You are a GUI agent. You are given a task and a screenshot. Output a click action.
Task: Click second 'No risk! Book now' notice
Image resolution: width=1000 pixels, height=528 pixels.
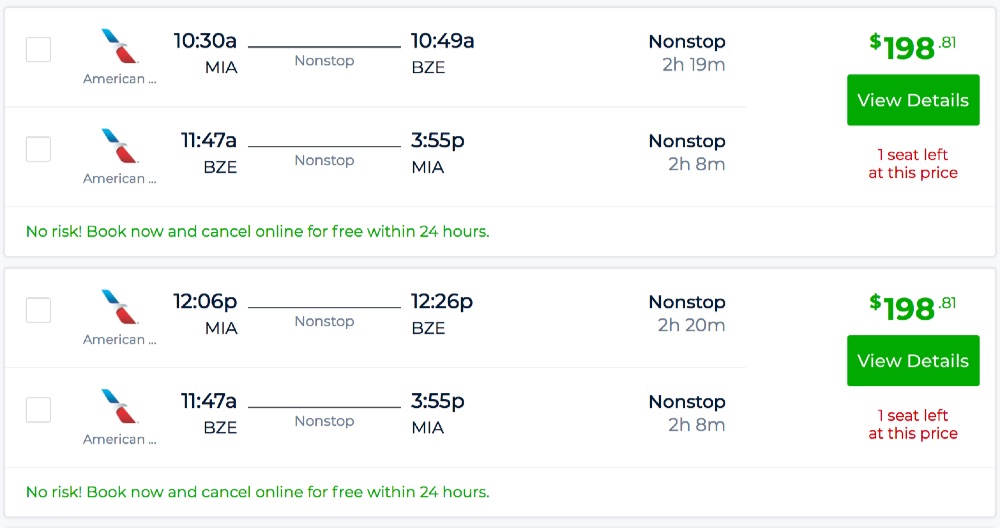[x=257, y=492]
